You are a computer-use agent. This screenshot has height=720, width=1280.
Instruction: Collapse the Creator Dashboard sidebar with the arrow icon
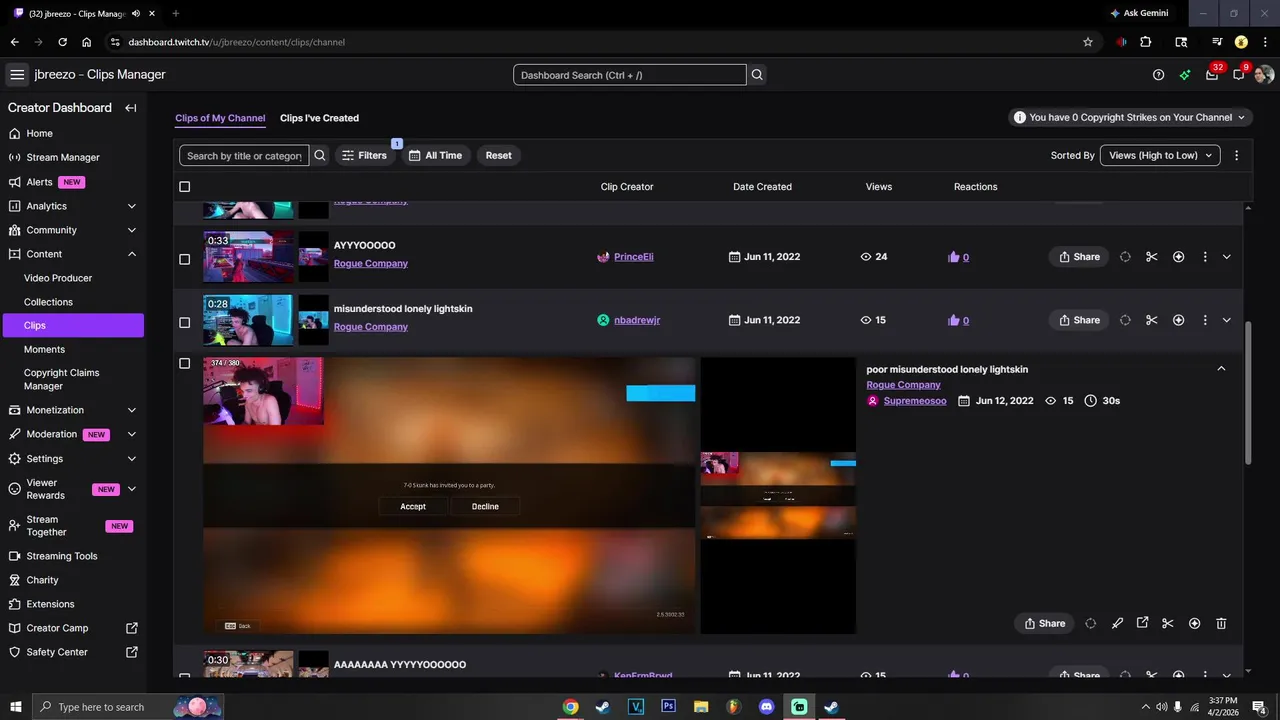[130, 108]
